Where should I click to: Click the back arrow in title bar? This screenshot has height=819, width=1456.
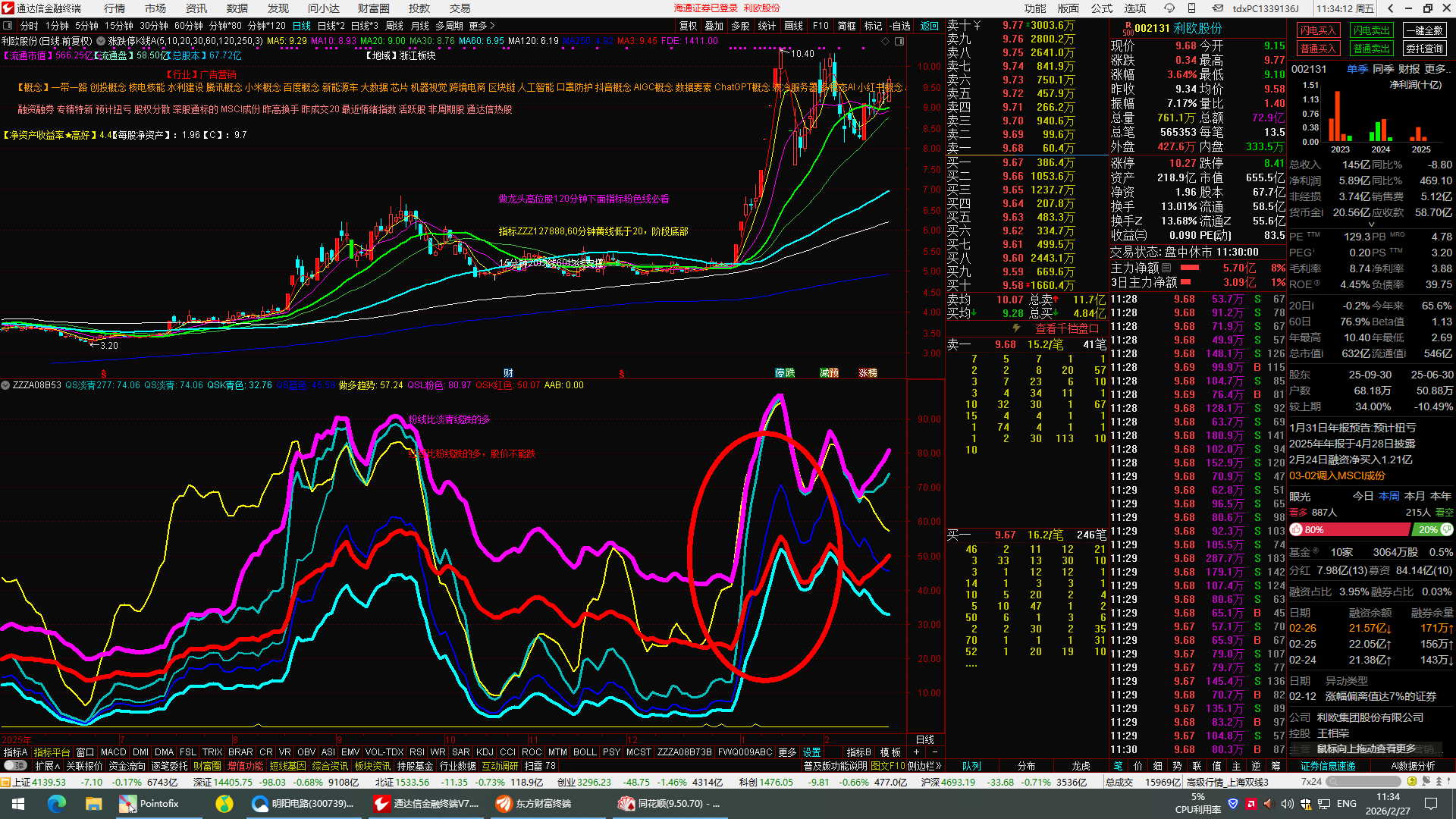coord(1390,8)
